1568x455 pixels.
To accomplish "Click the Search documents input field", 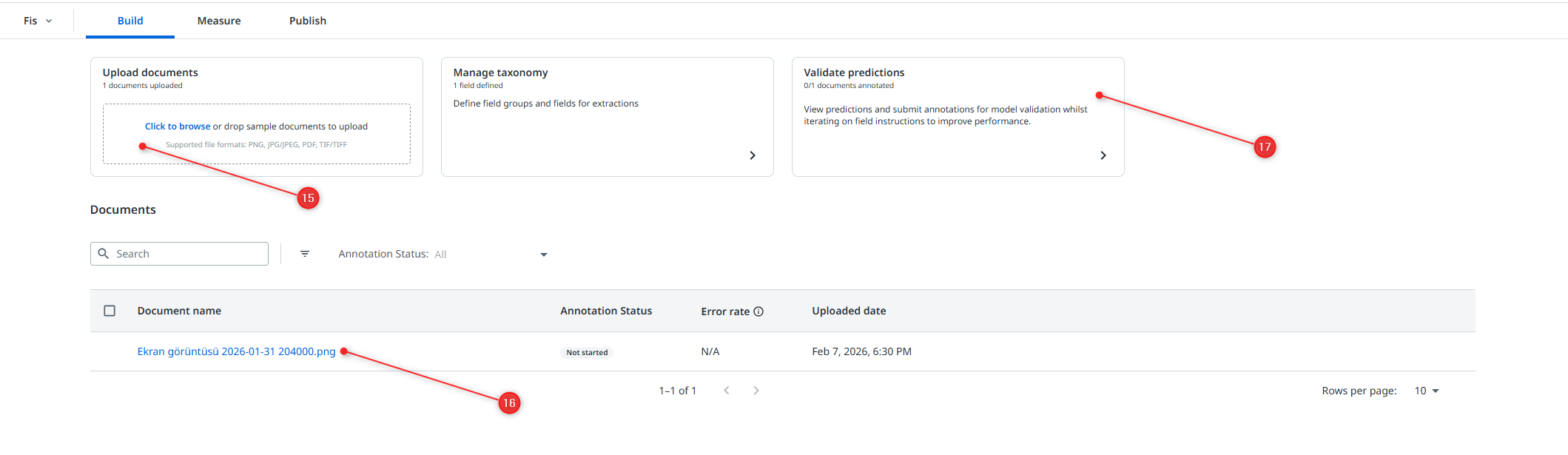I will pos(189,254).
